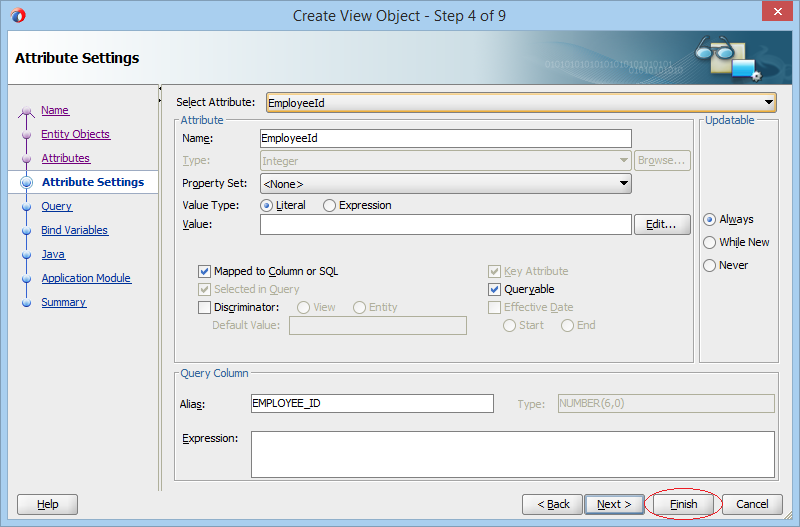Click the current-step Attribute Settings bullet icon
The height and width of the screenshot is (527, 800).
click(x=27, y=183)
